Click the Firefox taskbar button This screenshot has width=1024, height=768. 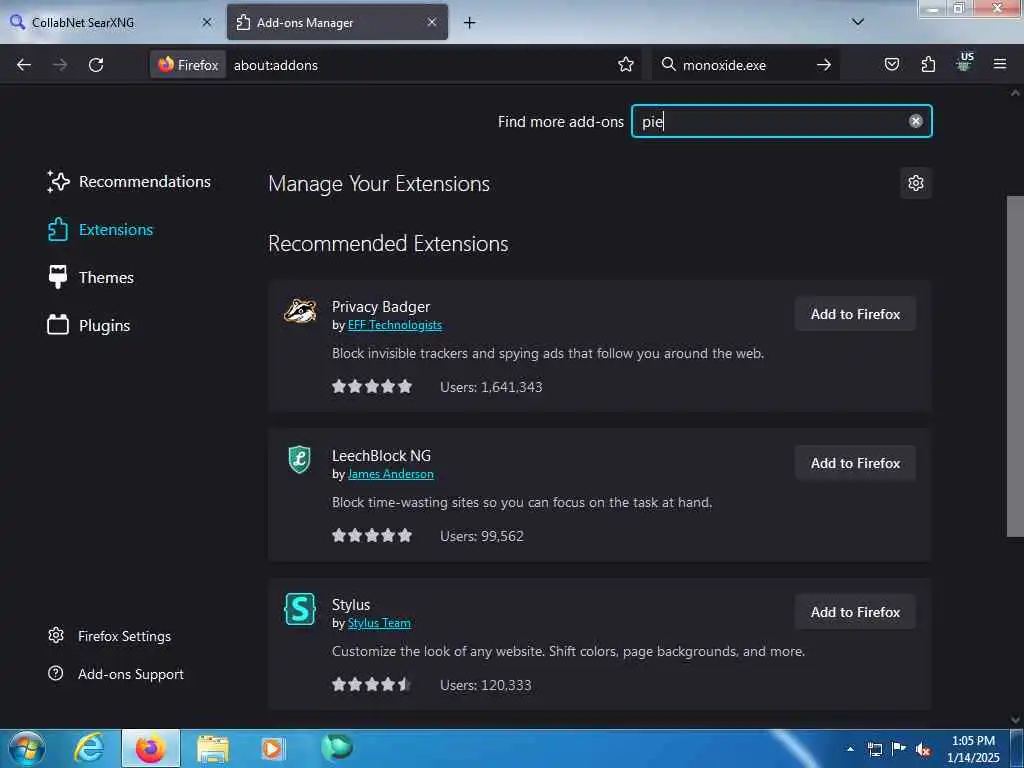(x=151, y=748)
